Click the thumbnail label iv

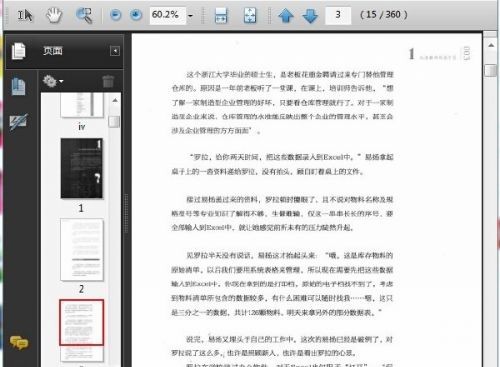click(82, 127)
